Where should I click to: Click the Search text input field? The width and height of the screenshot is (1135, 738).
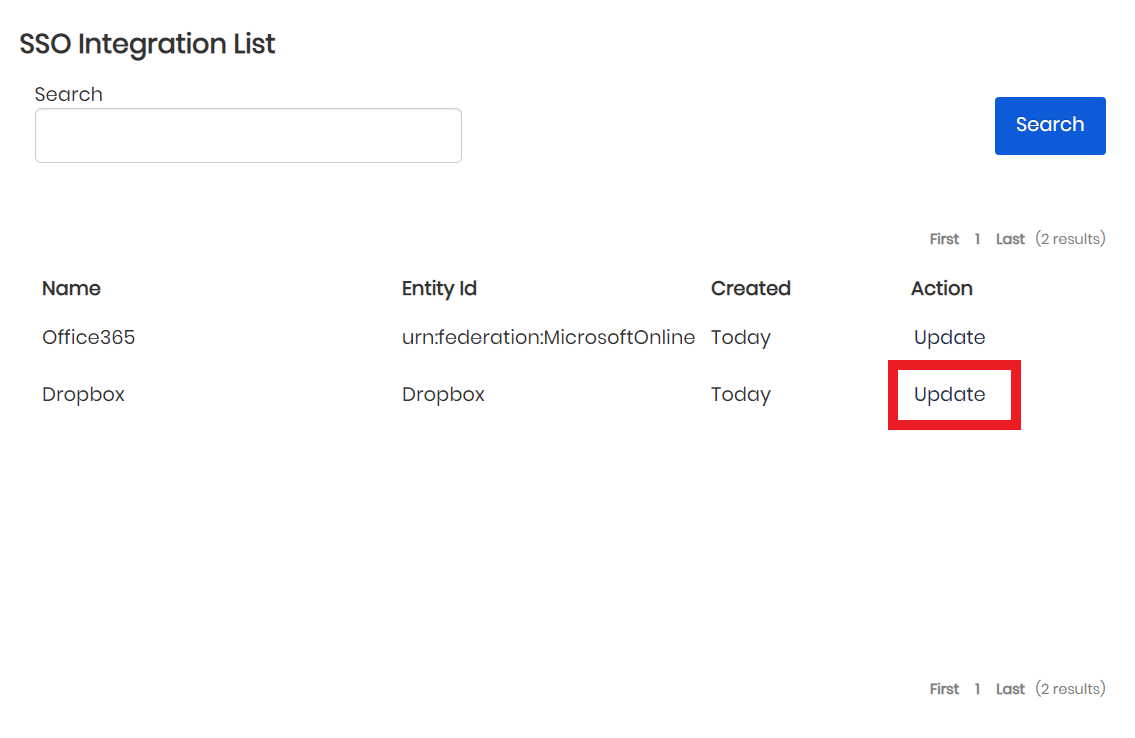(248, 136)
